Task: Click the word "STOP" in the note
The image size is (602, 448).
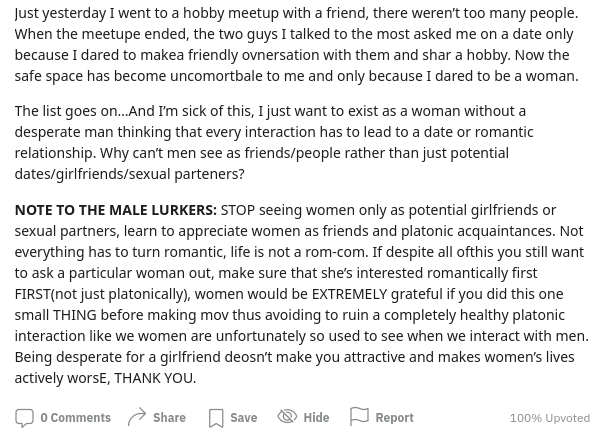Action: (238, 210)
